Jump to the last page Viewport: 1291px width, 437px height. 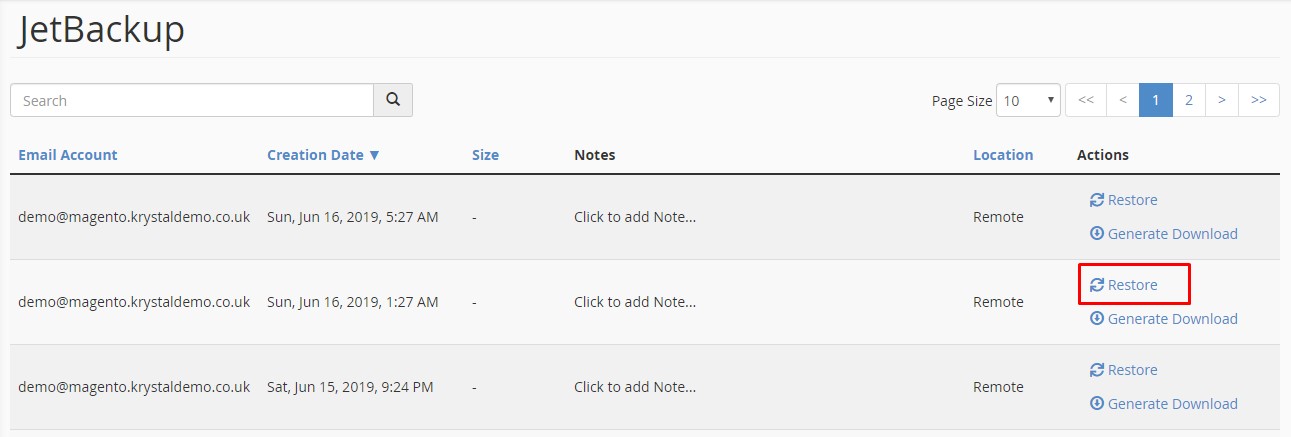click(x=1259, y=100)
